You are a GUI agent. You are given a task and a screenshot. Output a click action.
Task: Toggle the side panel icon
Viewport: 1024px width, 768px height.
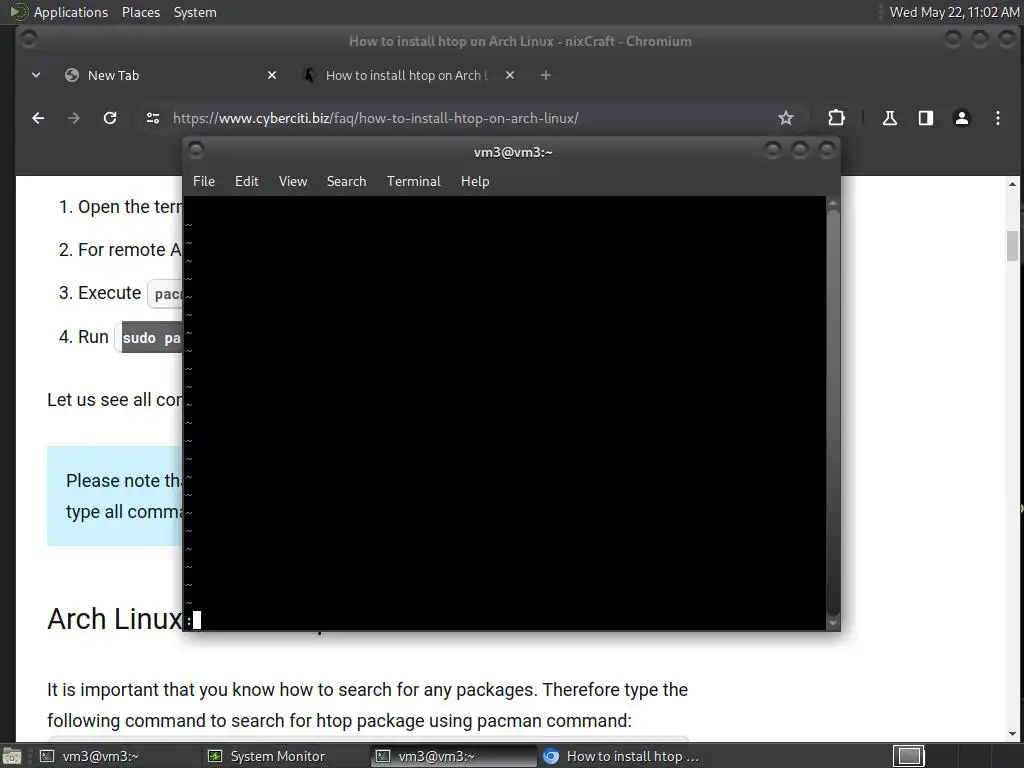[925, 118]
